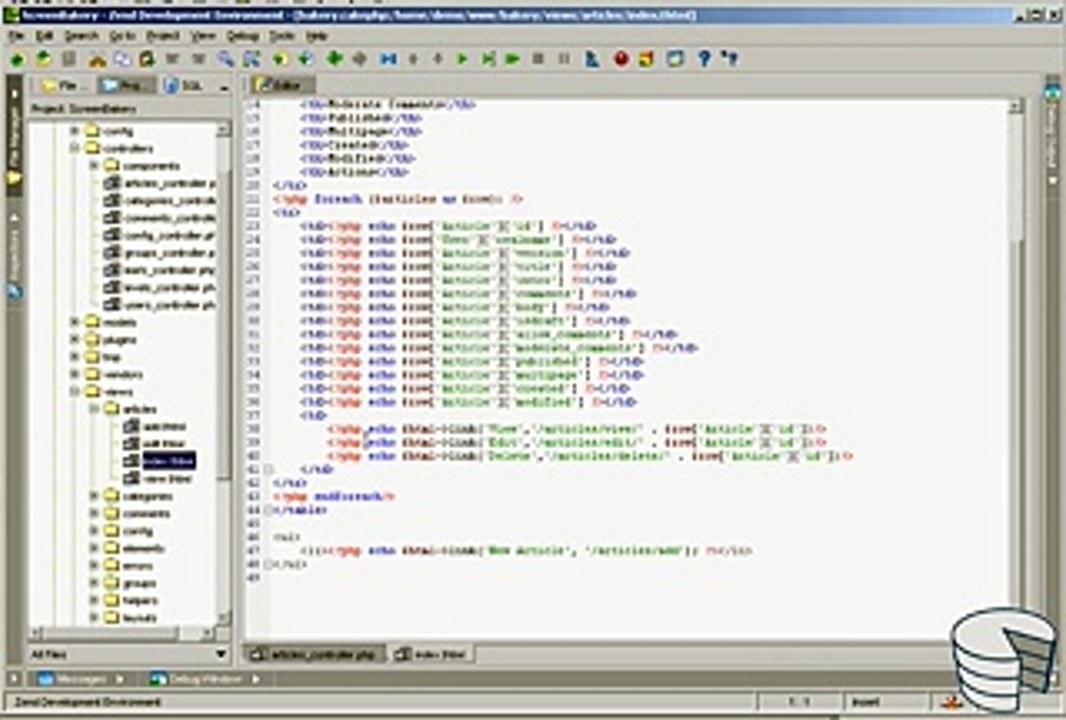This screenshot has height=720, width=1066.
Task: Switch to the SQL tab in the left panel
Action: [x=183, y=86]
